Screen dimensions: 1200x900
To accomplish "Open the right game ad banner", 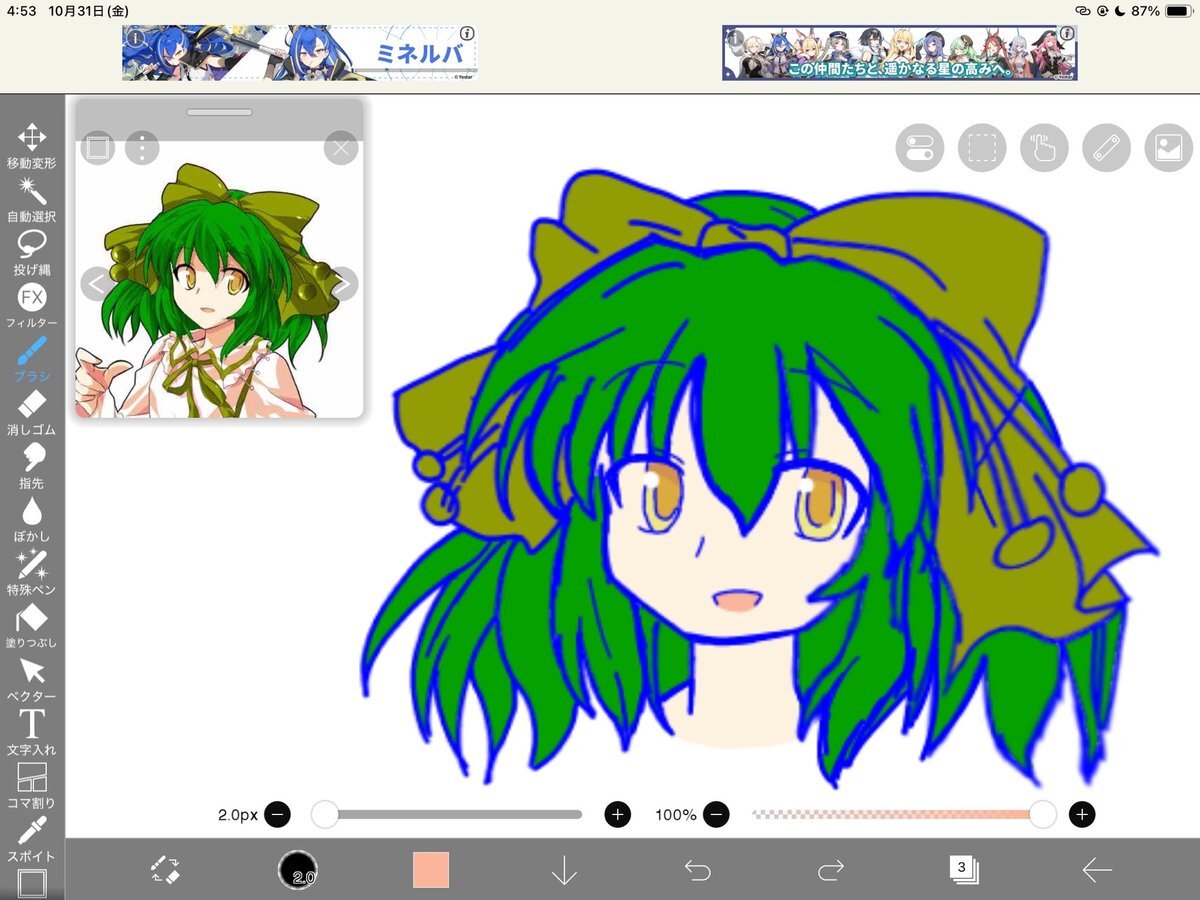I will (x=899, y=53).
